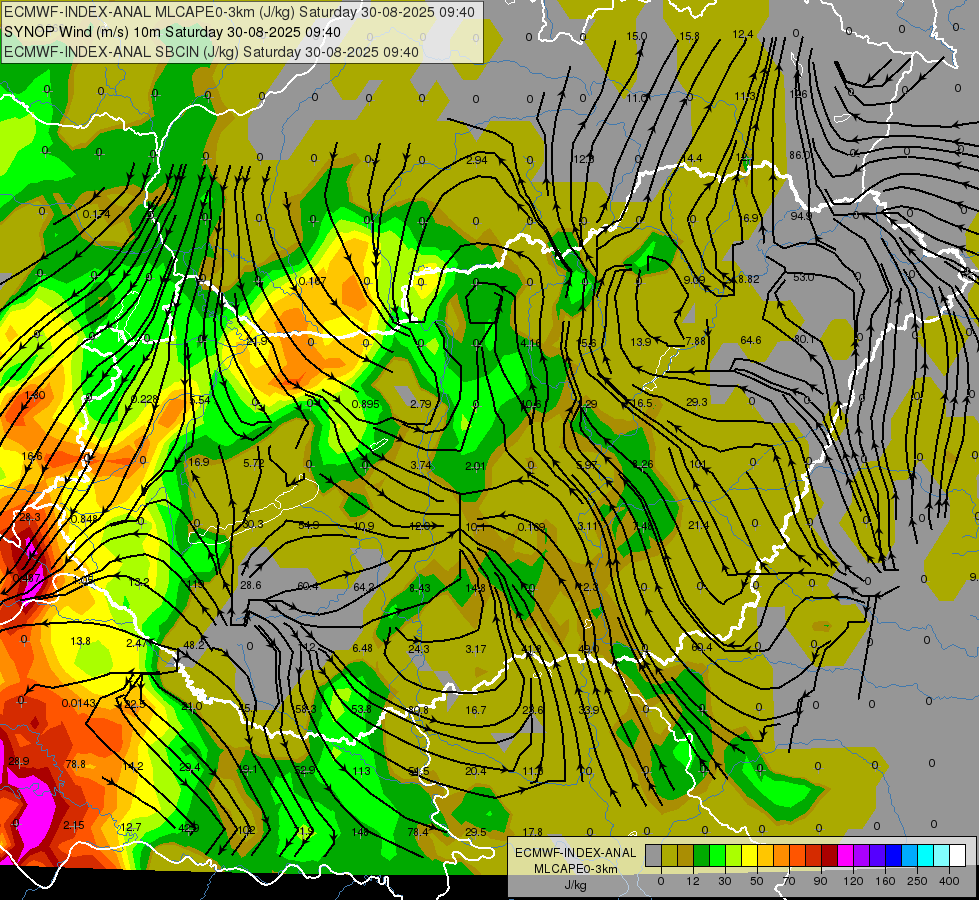
Task: Click the map value 7.88
Action: (696, 341)
